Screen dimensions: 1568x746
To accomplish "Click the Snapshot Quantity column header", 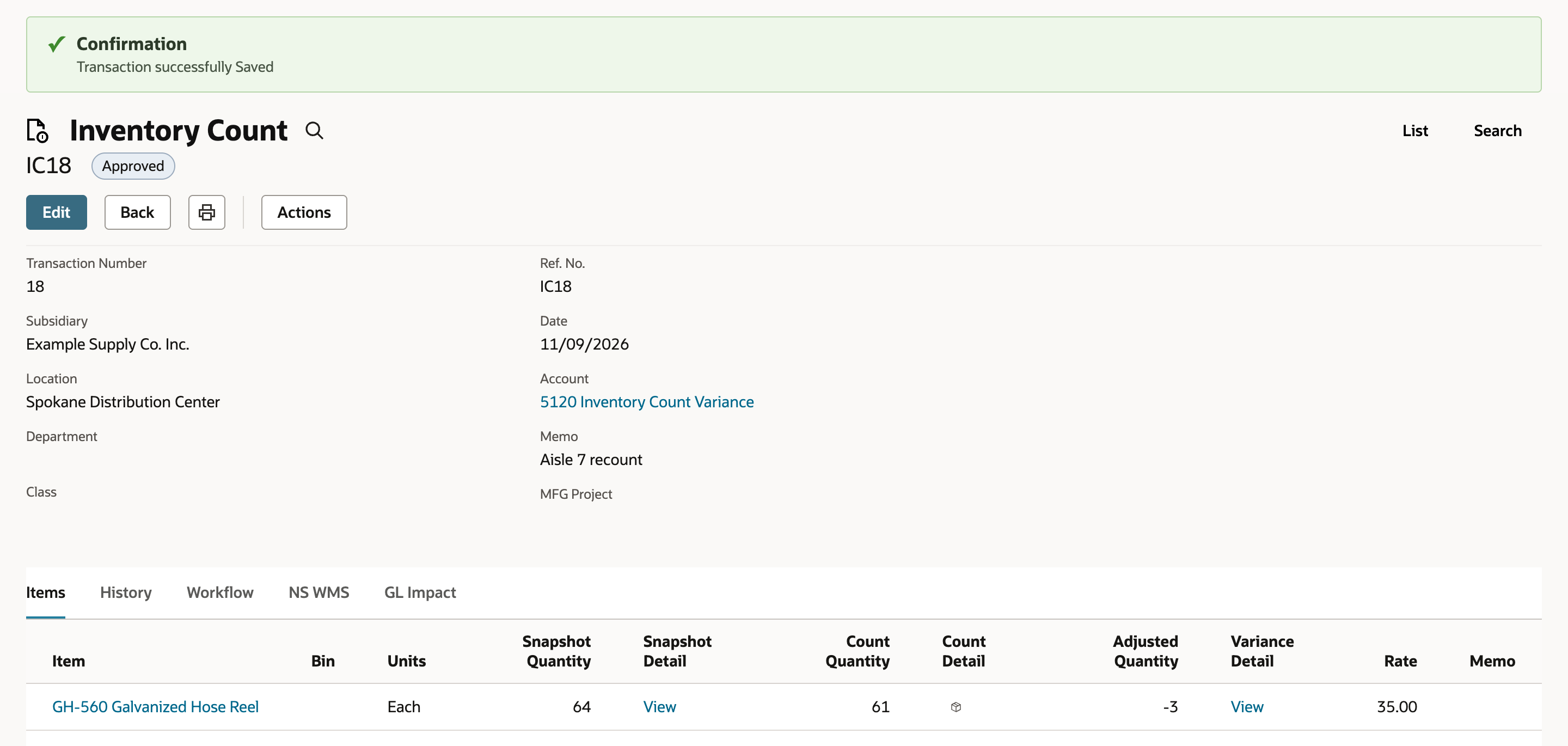I will point(556,651).
